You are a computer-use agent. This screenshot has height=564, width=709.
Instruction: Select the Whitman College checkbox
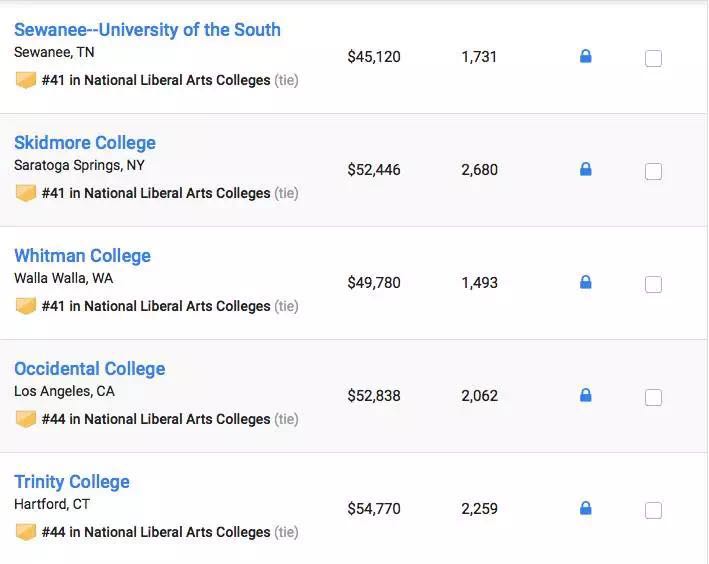point(653,285)
